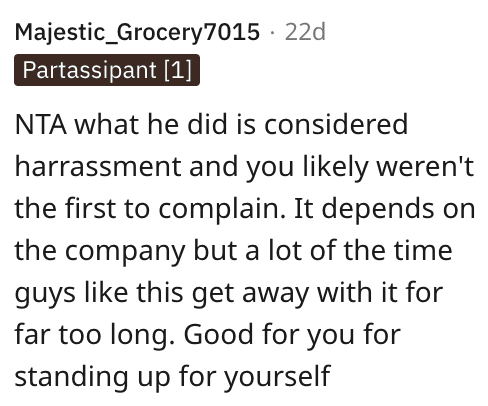Click the word considered in first line
This screenshot has width=488, height=406.
pos(336,124)
